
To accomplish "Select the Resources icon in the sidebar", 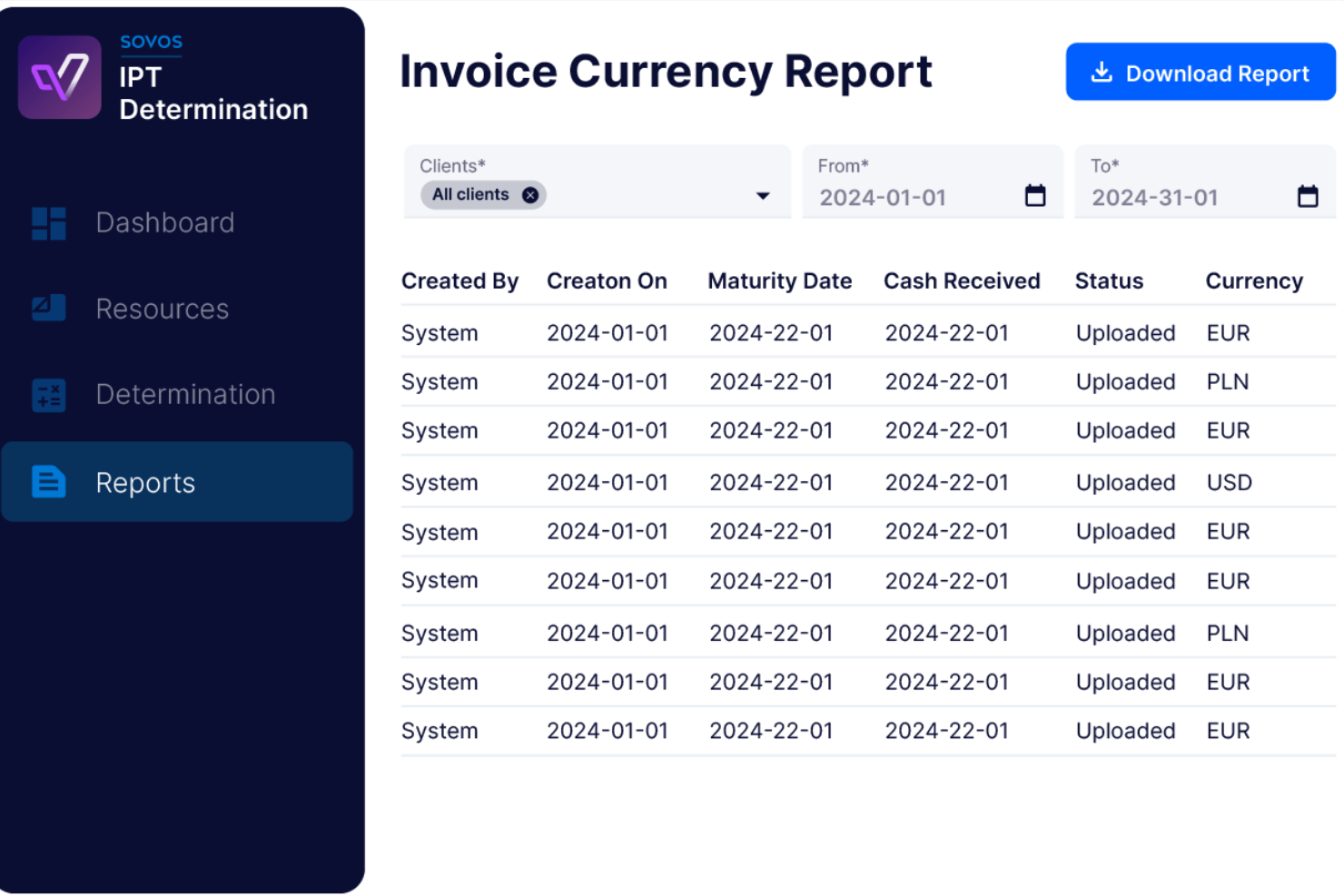I will coord(47,308).
